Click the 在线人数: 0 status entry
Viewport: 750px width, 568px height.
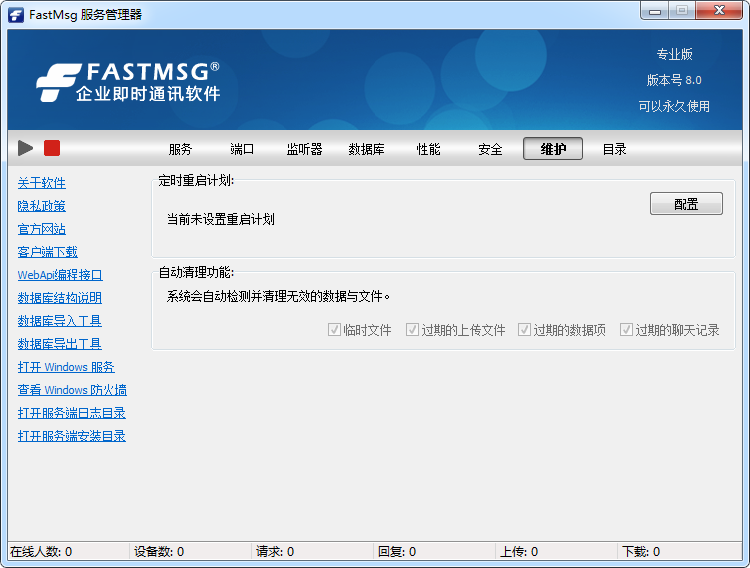41,552
